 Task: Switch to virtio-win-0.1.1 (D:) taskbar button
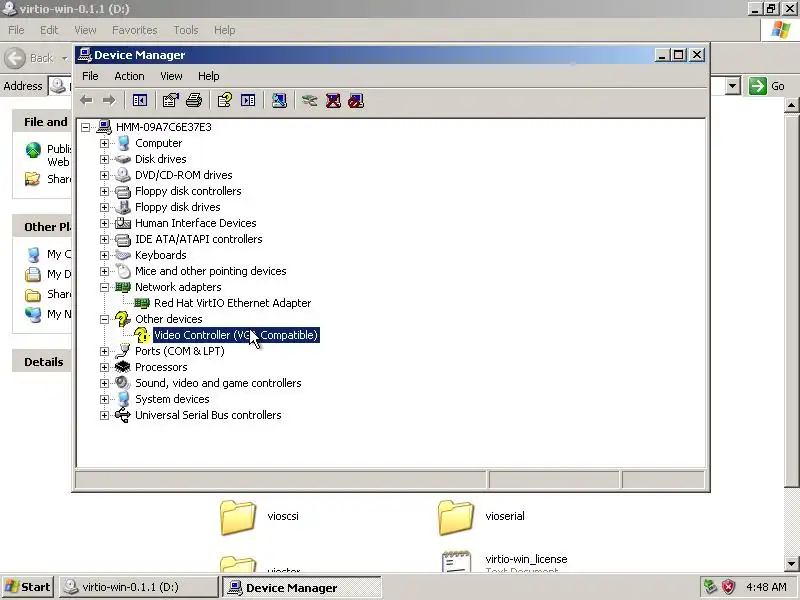[139, 587]
